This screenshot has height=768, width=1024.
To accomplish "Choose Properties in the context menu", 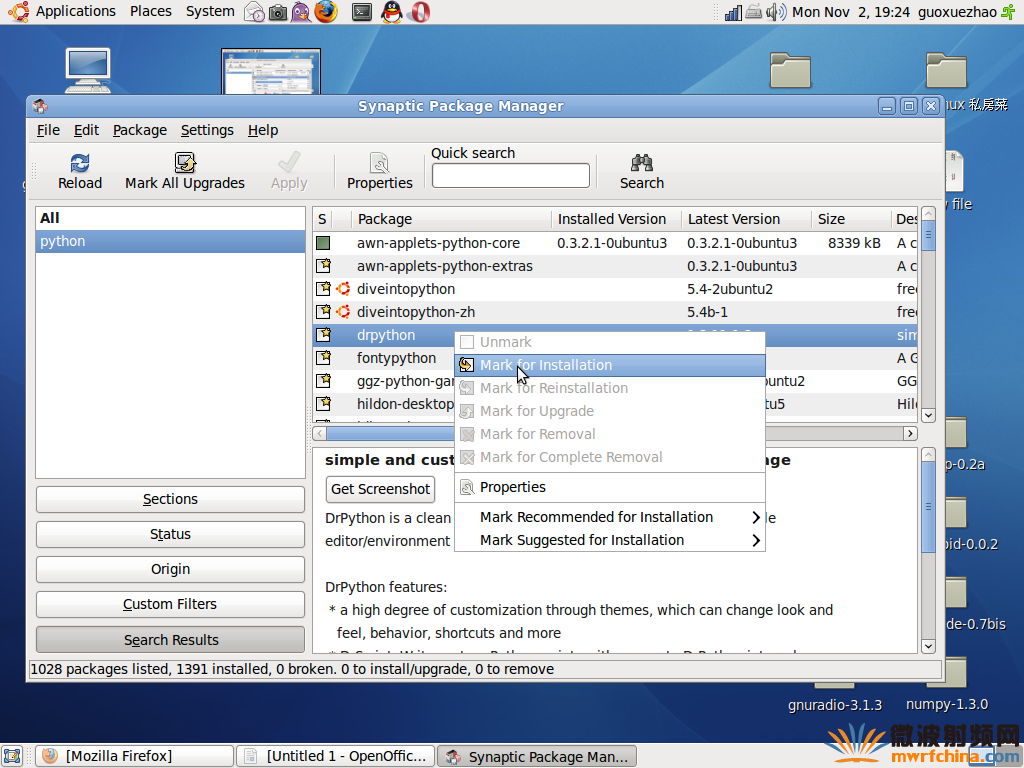I will (x=610, y=487).
